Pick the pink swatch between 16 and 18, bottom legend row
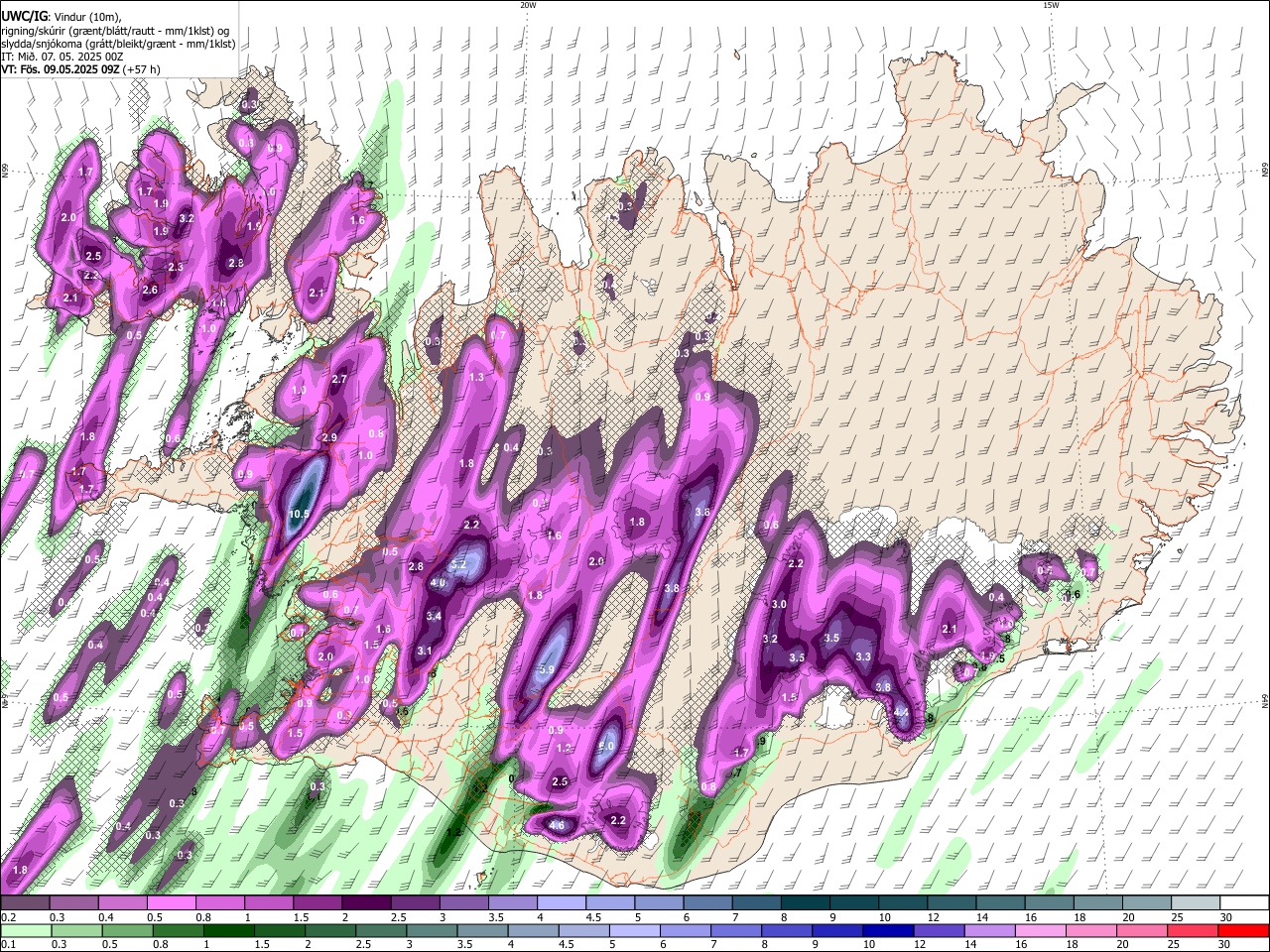The image size is (1270, 952). (1040, 930)
